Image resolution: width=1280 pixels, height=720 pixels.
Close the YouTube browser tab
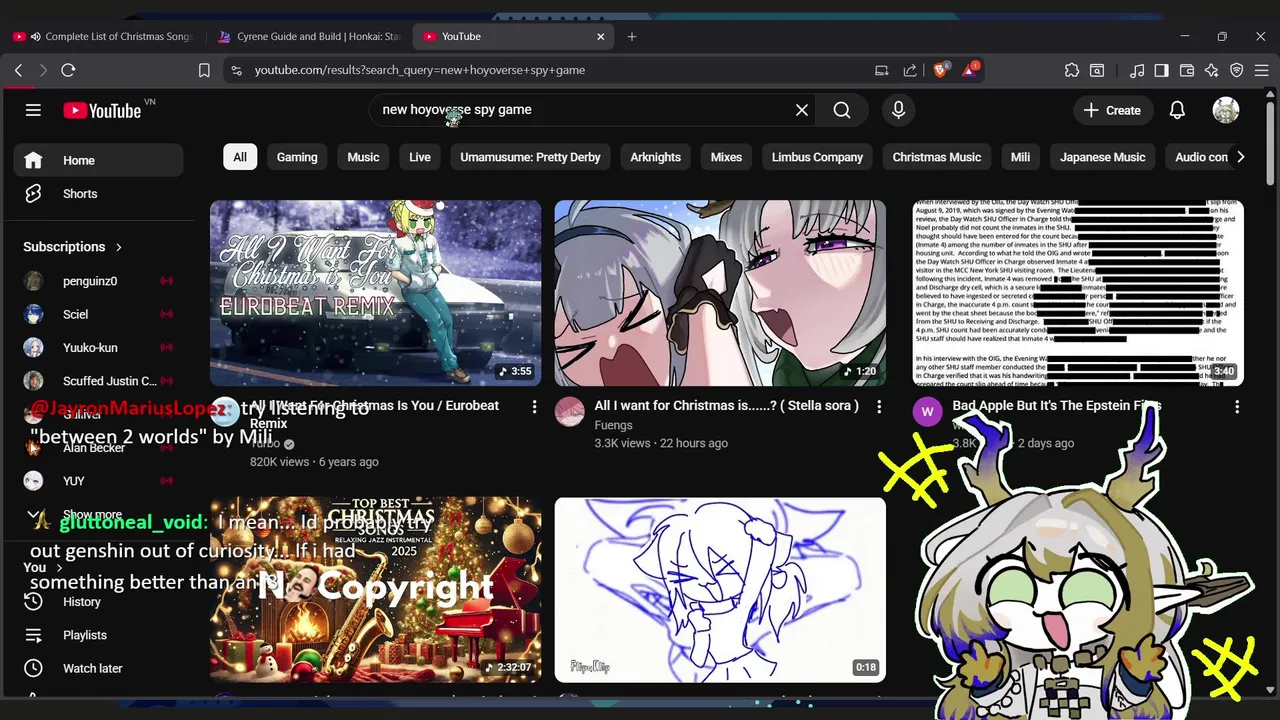601,36
